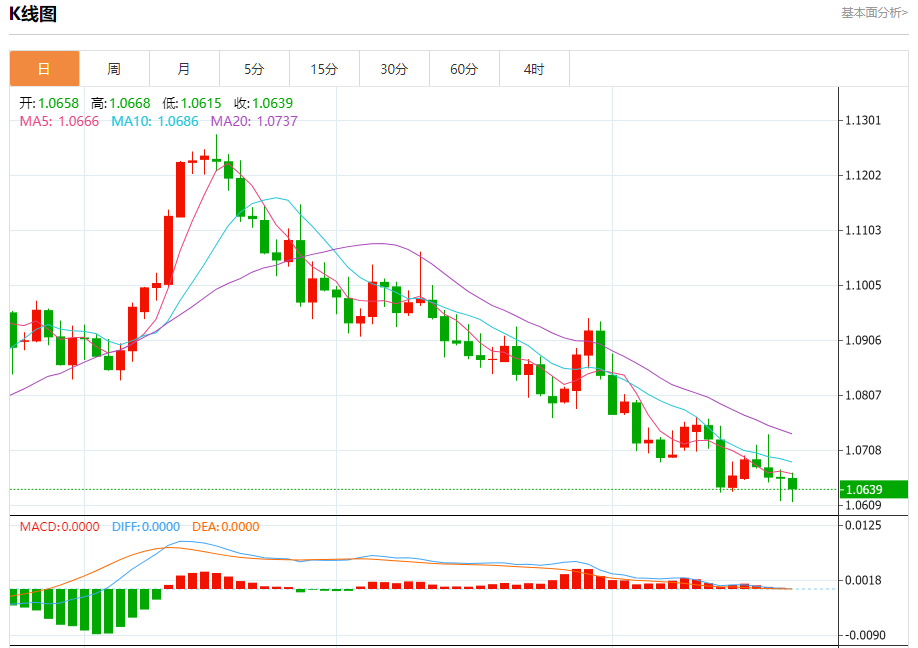Switch to the 周 weekly tab
Viewport: 918px width, 648px height.
[114, 69]
